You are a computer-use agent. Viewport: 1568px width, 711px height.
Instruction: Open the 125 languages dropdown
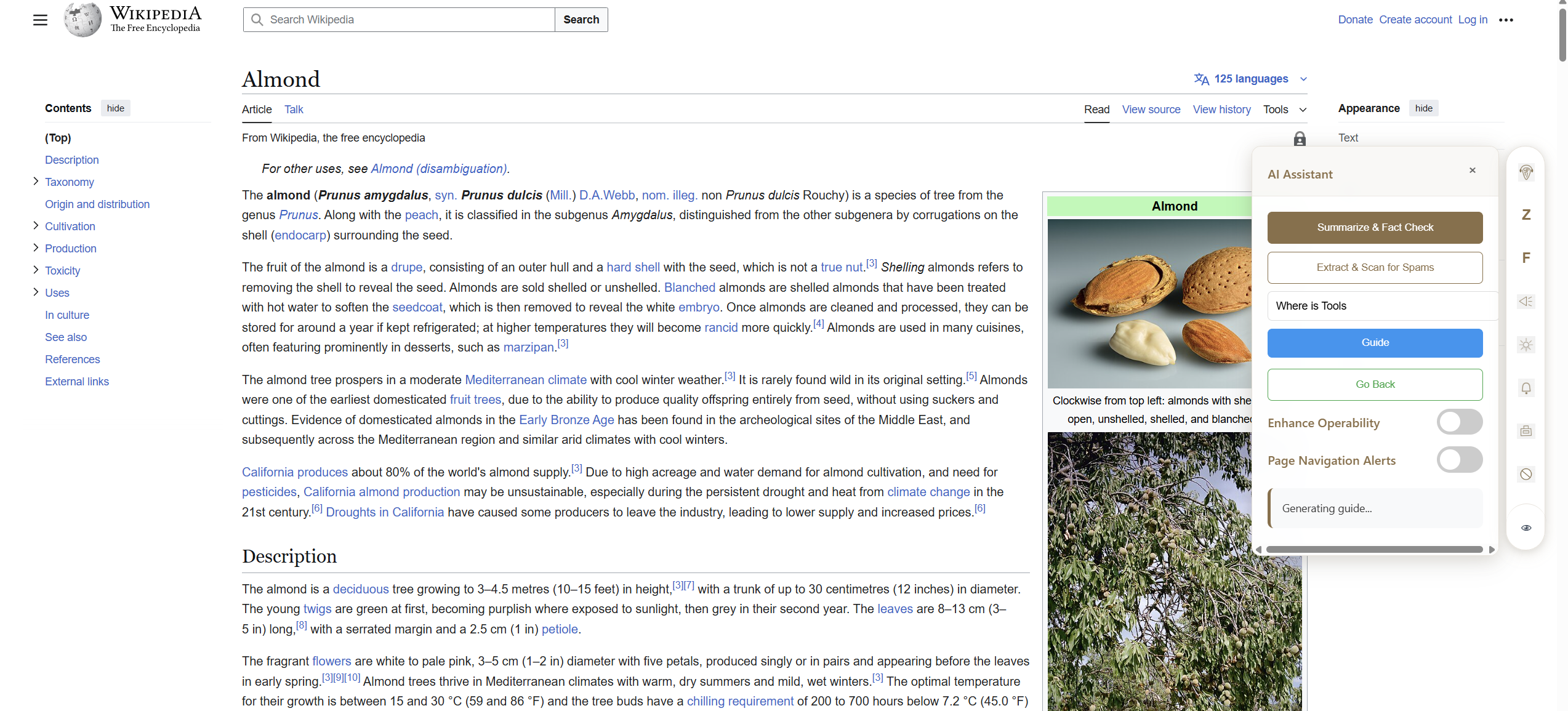(1250, 79)
